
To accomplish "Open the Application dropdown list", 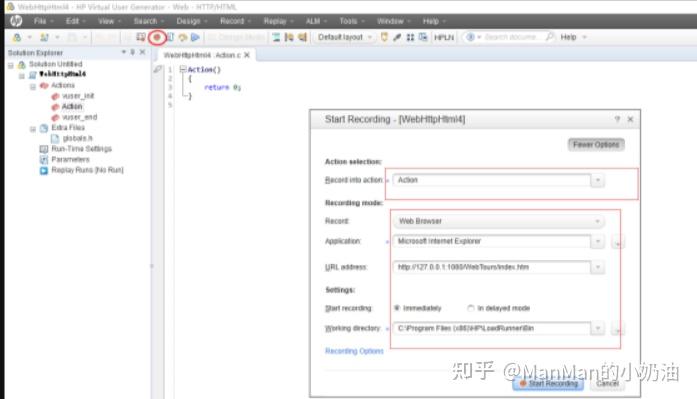I will 598,241.
